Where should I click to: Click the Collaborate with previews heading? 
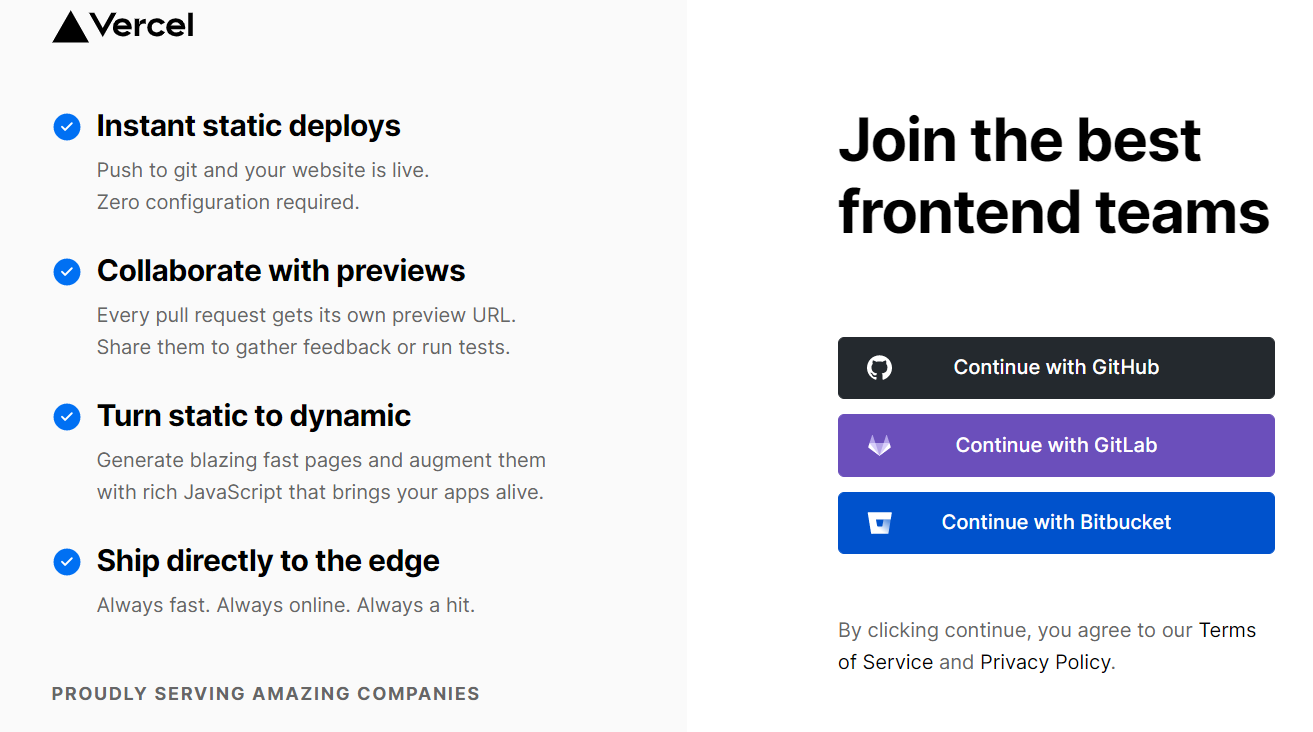(281, 271)
